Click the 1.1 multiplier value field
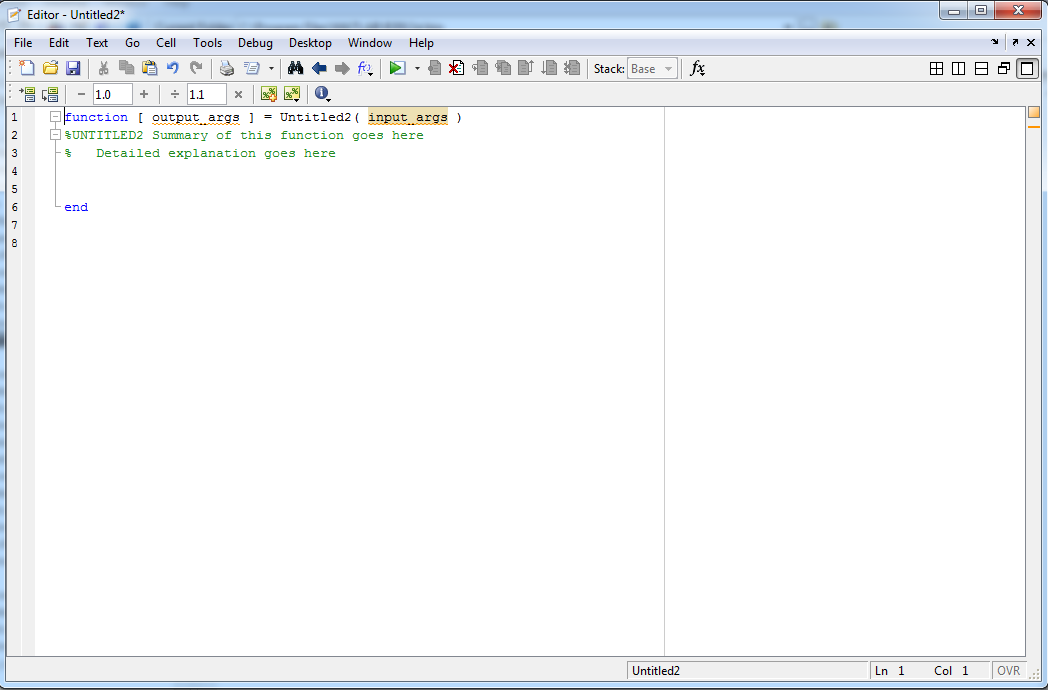The height and width of the screenshot is (690, 1048). pyautogui.click(x=207, y=94)
